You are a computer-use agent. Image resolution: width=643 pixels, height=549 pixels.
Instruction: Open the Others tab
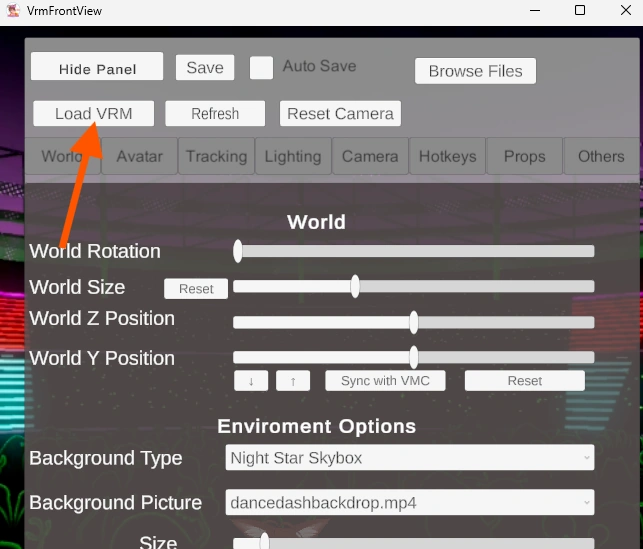(x=601, y=156)
